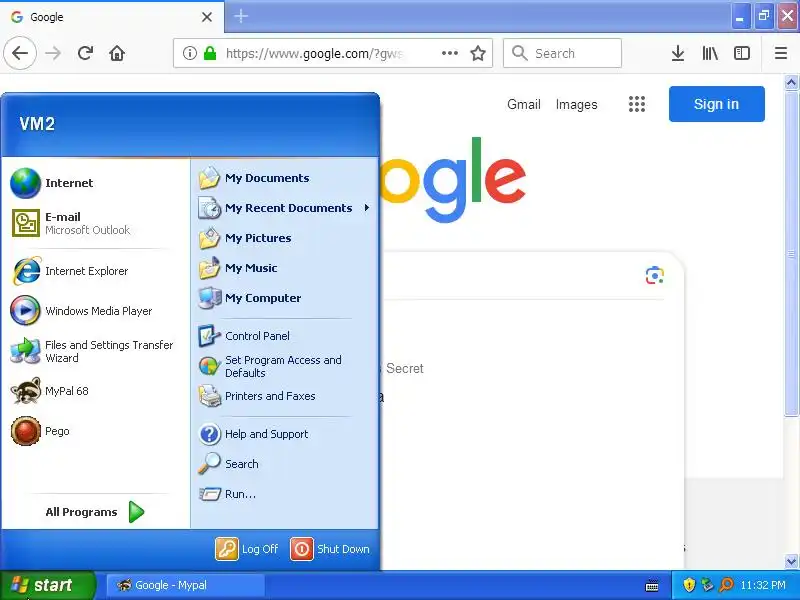Start Files and Settings Transfer Wizard
Image resolution: width=800 pixels, height=600 pixels.
pos(96,351)
